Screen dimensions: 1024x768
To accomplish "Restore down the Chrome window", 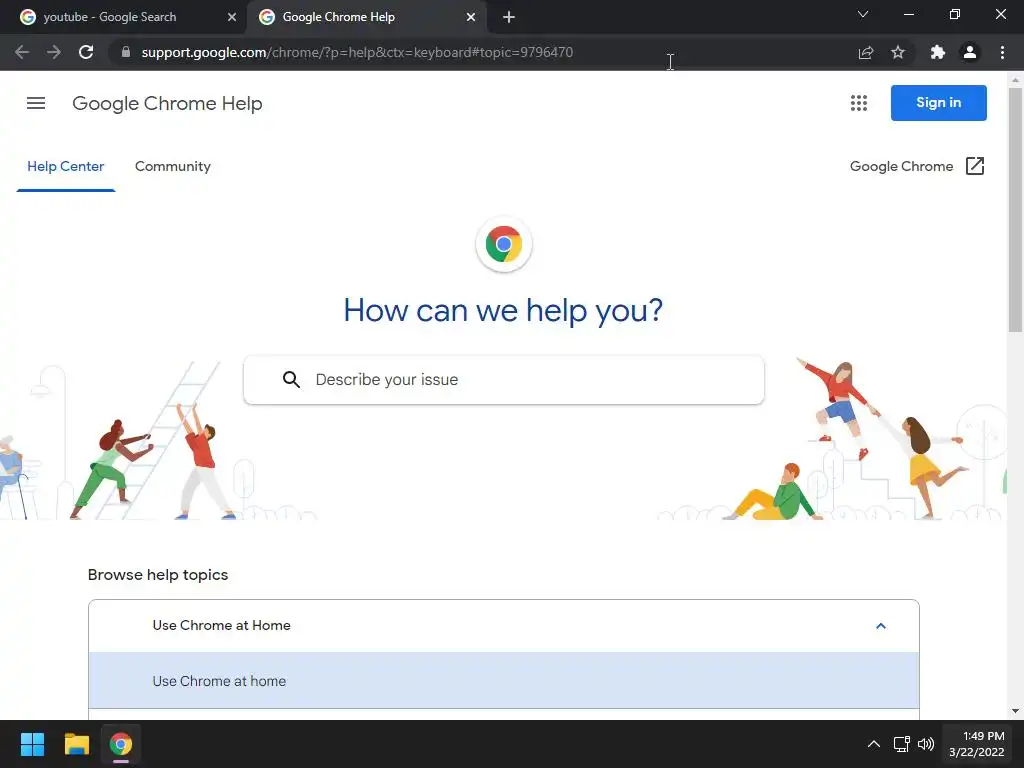I will tap(955, 14).
